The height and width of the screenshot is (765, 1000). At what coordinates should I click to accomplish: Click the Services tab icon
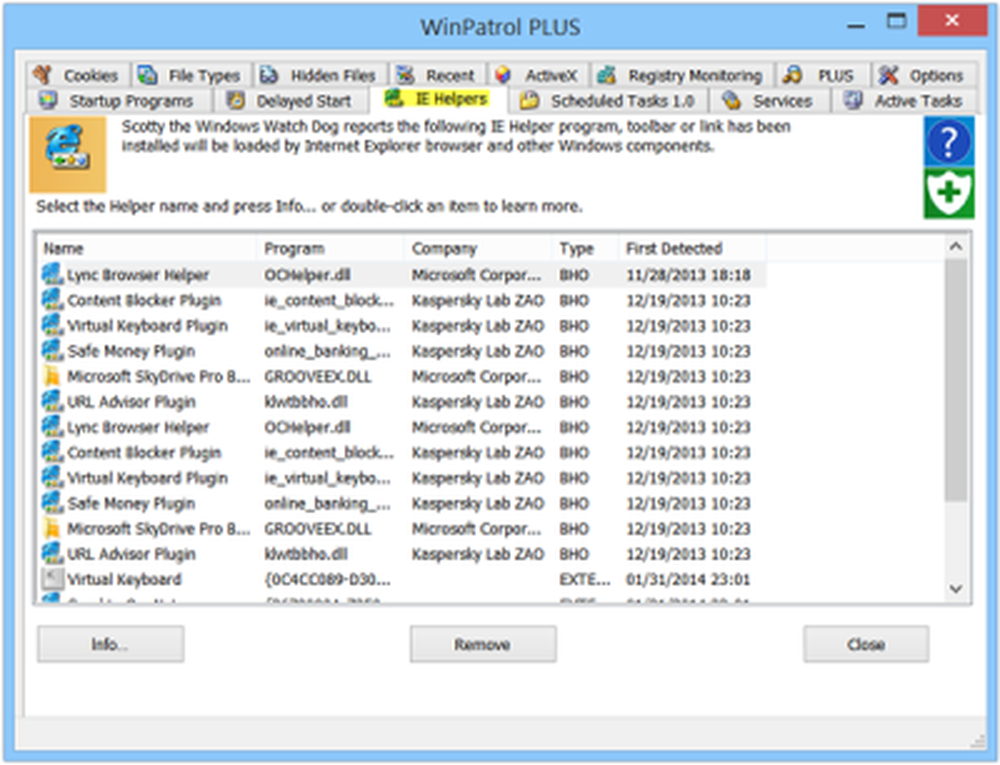[732, 101]
